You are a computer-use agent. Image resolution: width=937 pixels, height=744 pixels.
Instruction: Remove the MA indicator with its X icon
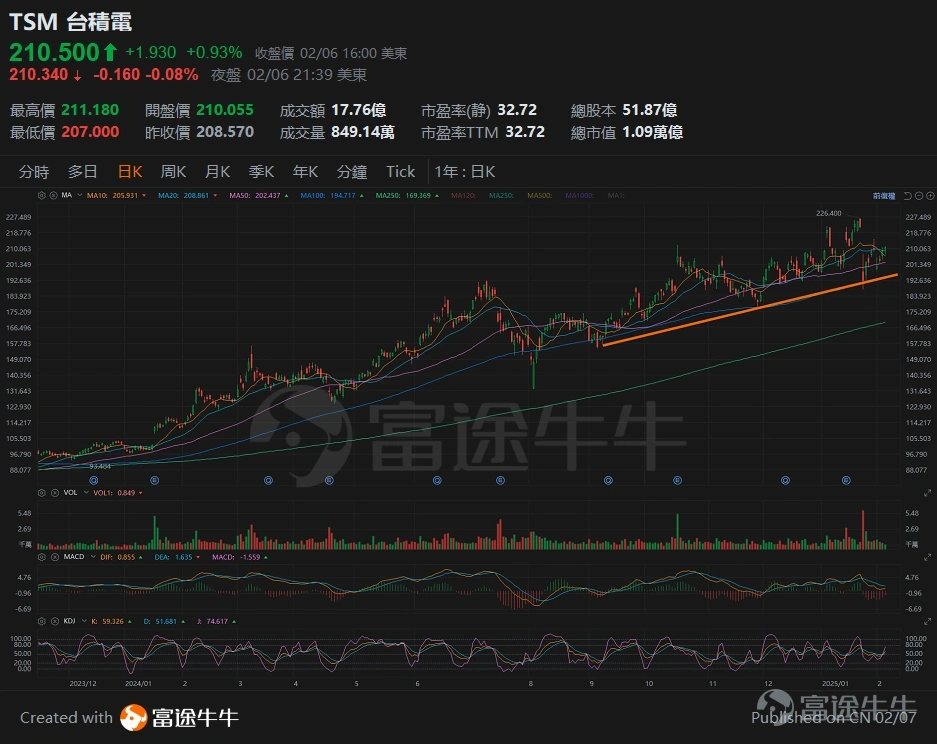(53, 195)
